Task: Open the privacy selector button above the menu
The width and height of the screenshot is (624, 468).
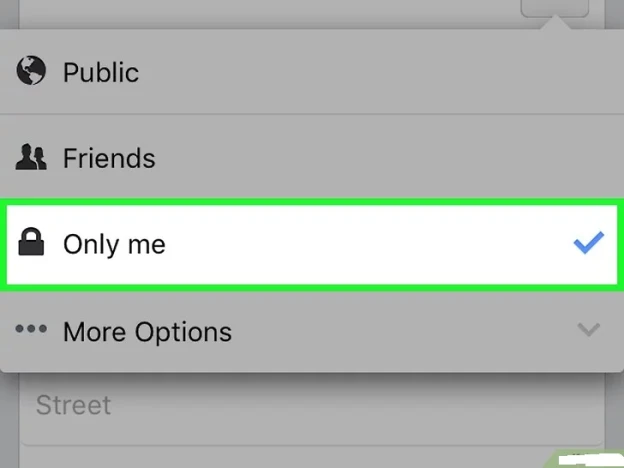Action: pyautogui.click(x=555, y=8)
